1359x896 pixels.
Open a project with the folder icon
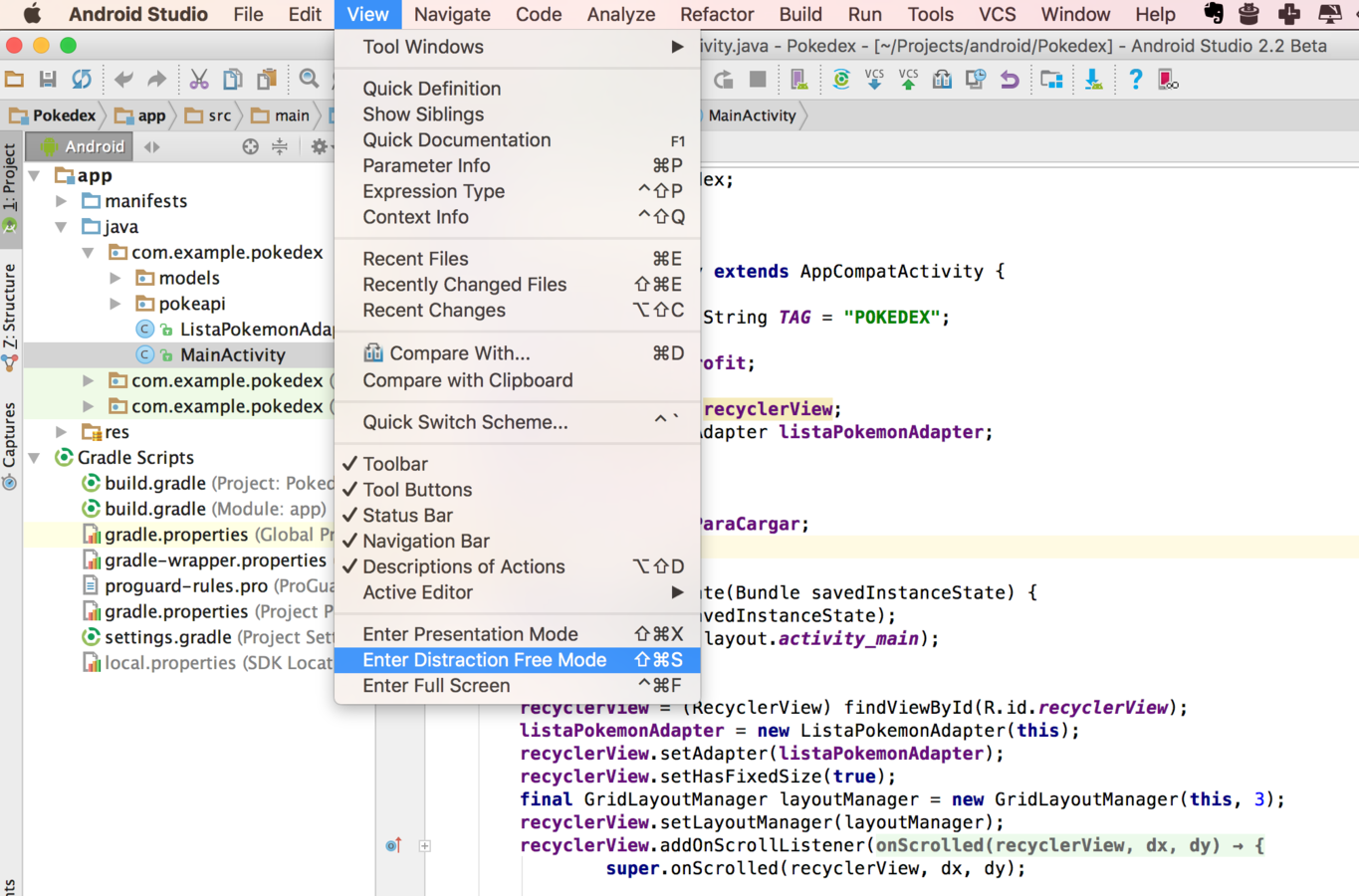tap(15, 80)
